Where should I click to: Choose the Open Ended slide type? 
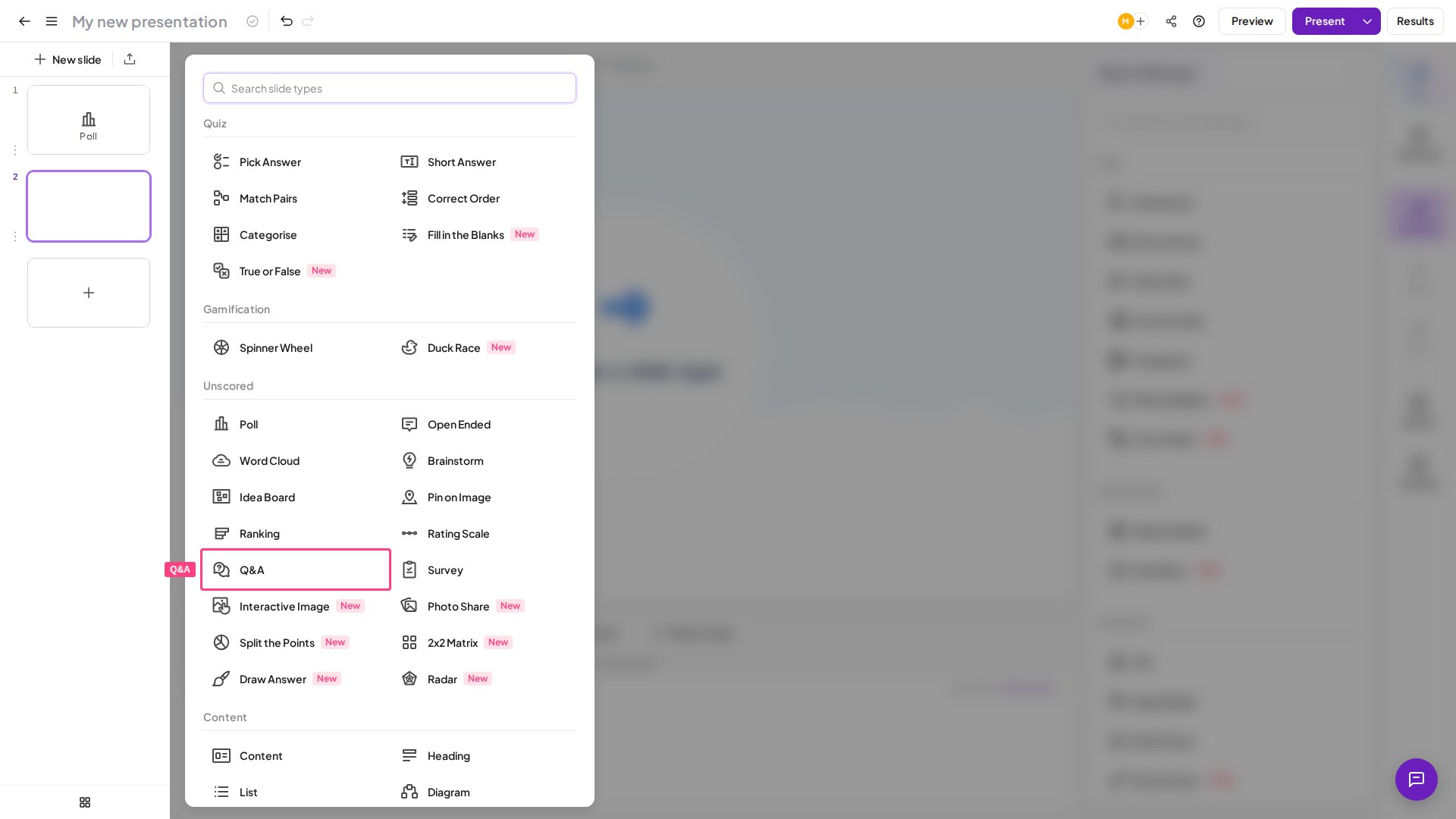(484, 424)
